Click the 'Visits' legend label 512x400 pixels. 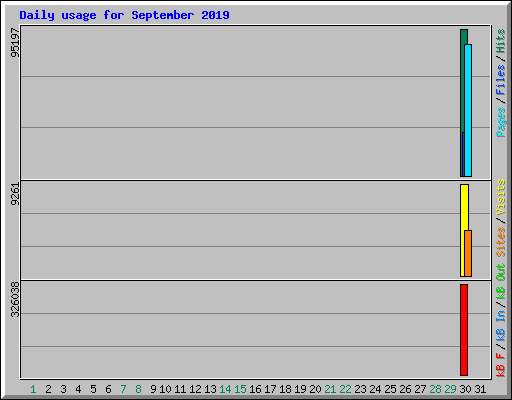click(501, 197)
